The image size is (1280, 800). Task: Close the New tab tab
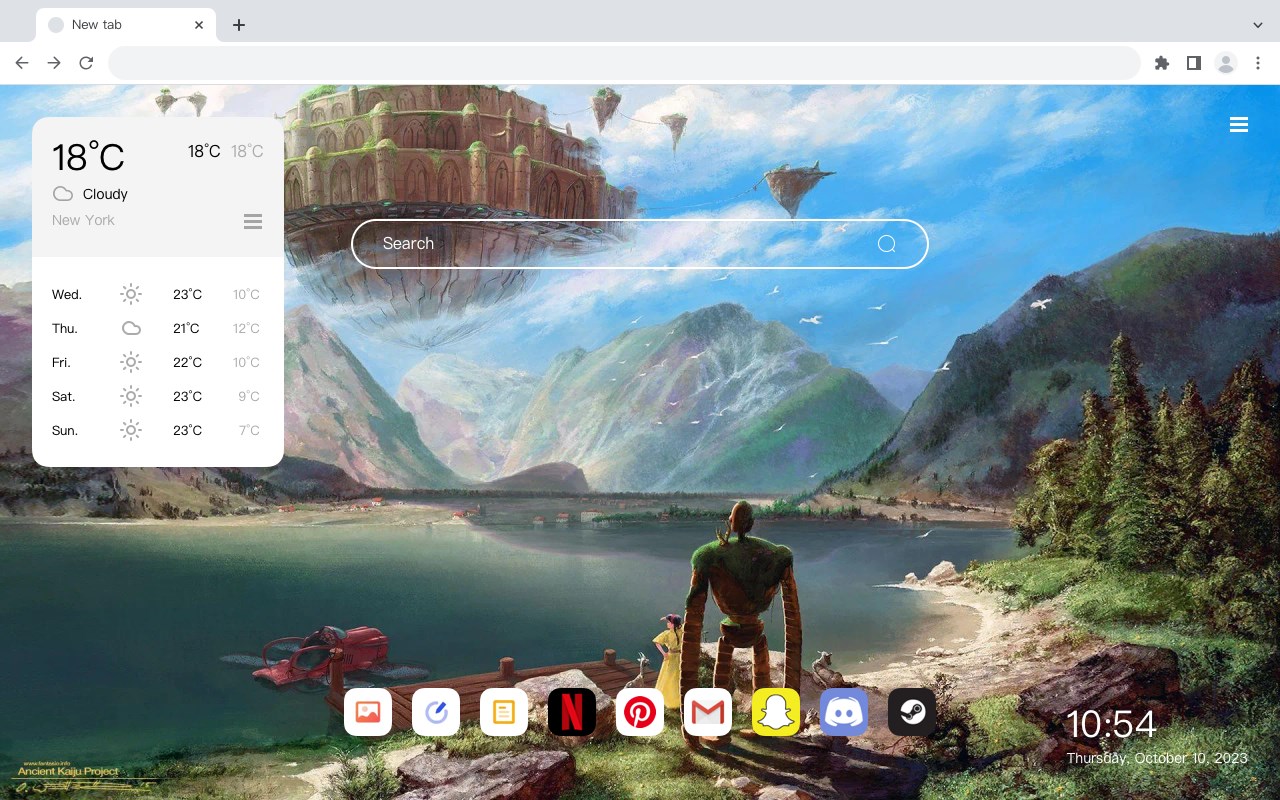point(199,25)
